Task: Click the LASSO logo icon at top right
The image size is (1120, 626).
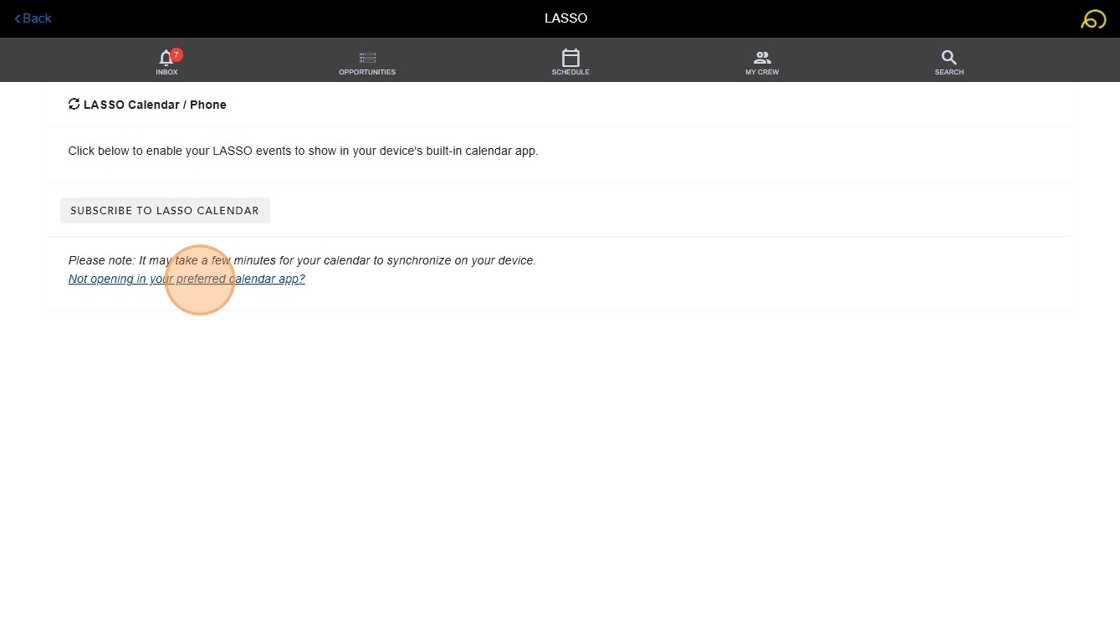Action: pos(1093,19)
